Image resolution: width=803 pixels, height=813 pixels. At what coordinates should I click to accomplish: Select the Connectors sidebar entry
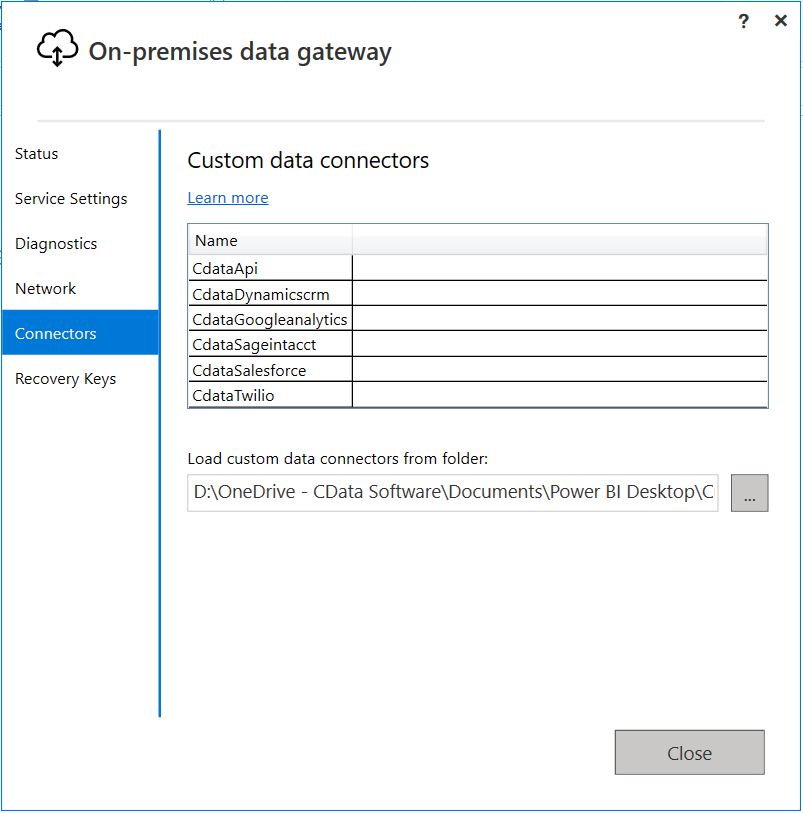pyautogui.click(x=55, y=333)
